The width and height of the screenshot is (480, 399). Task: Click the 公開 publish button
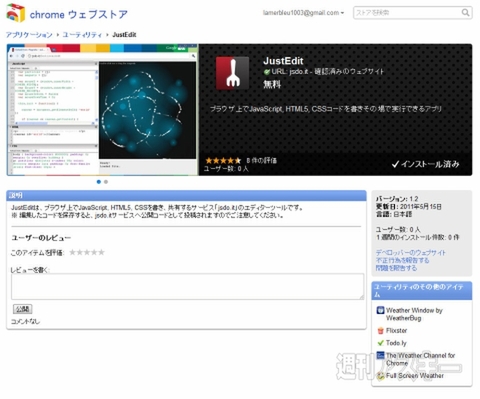point(23,309)
